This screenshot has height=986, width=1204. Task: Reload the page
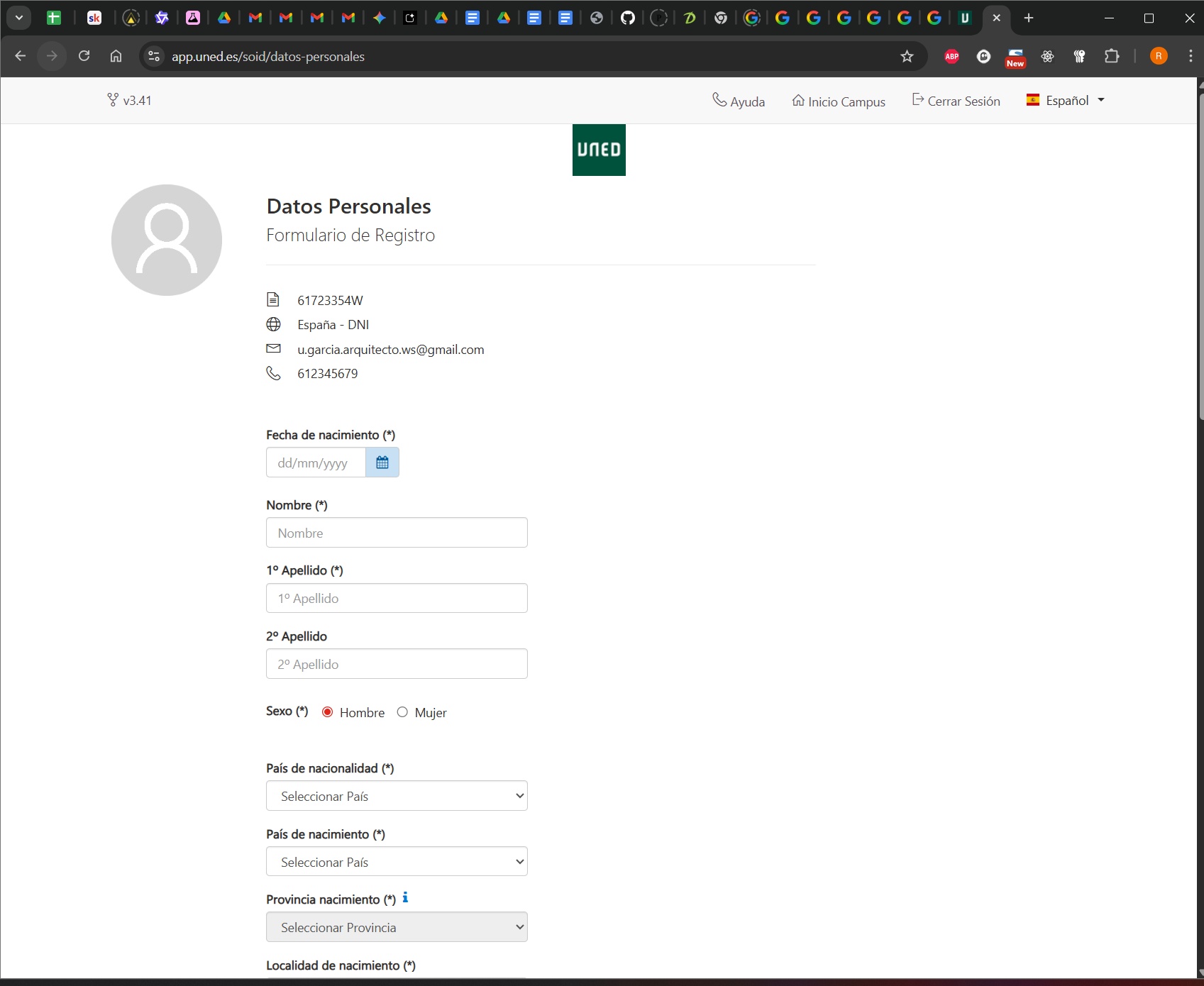coord(84,56)
